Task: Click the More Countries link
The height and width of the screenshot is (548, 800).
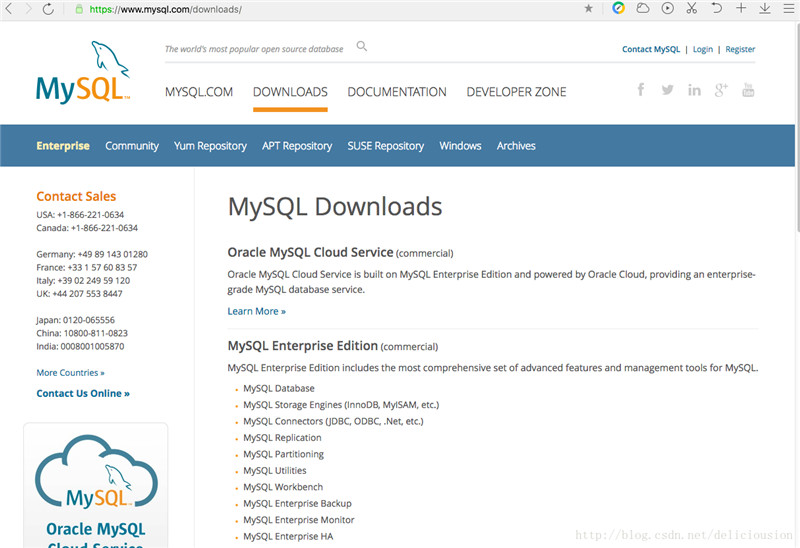Action: 70,373
